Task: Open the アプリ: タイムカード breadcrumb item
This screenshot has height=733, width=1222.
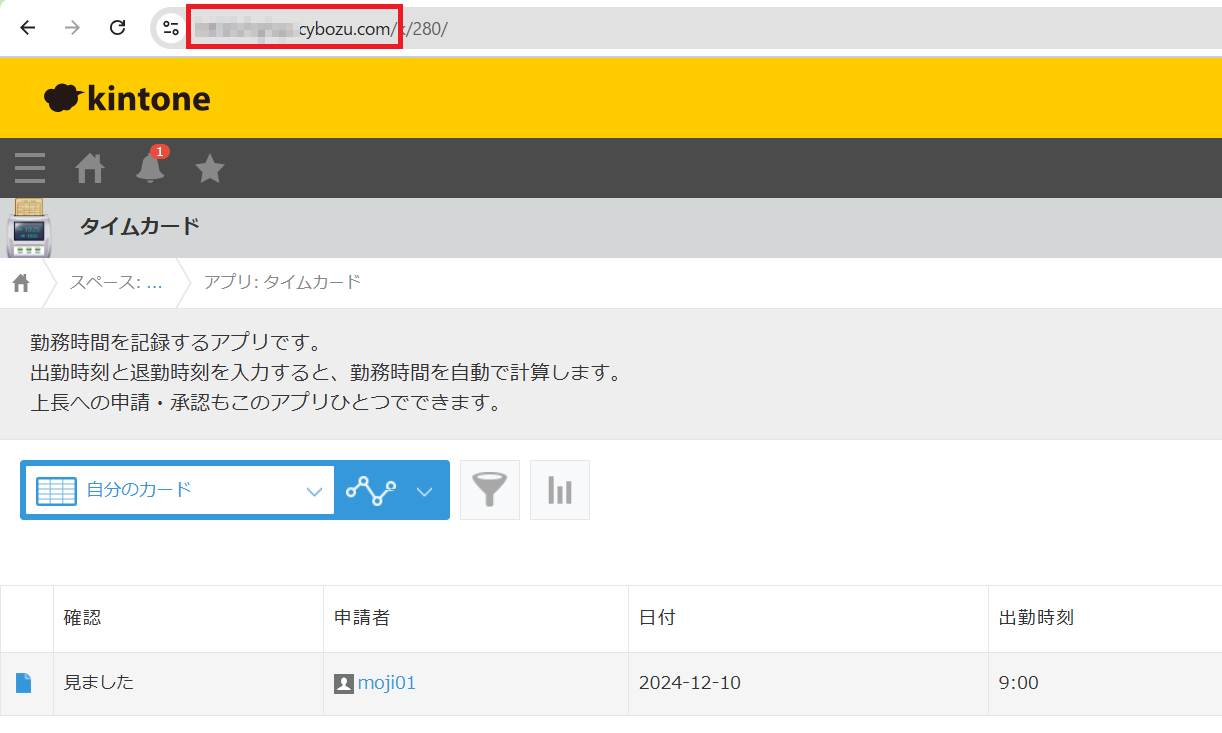Action: [x=280, y=283]
